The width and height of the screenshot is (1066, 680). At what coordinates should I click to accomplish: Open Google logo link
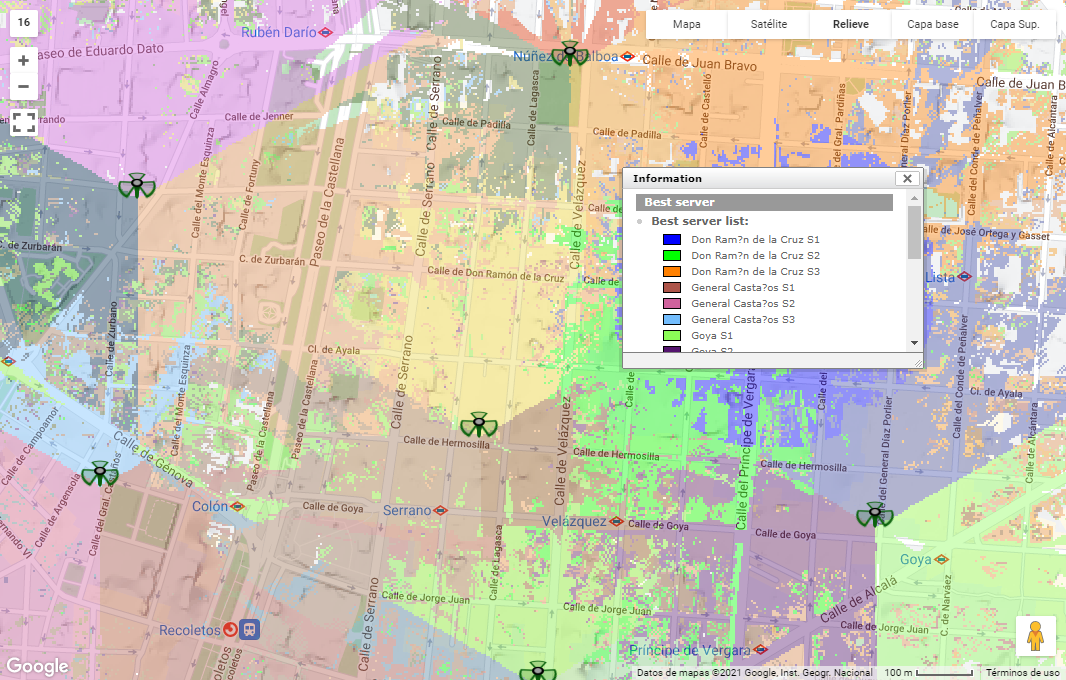click(x=37, y=666)
